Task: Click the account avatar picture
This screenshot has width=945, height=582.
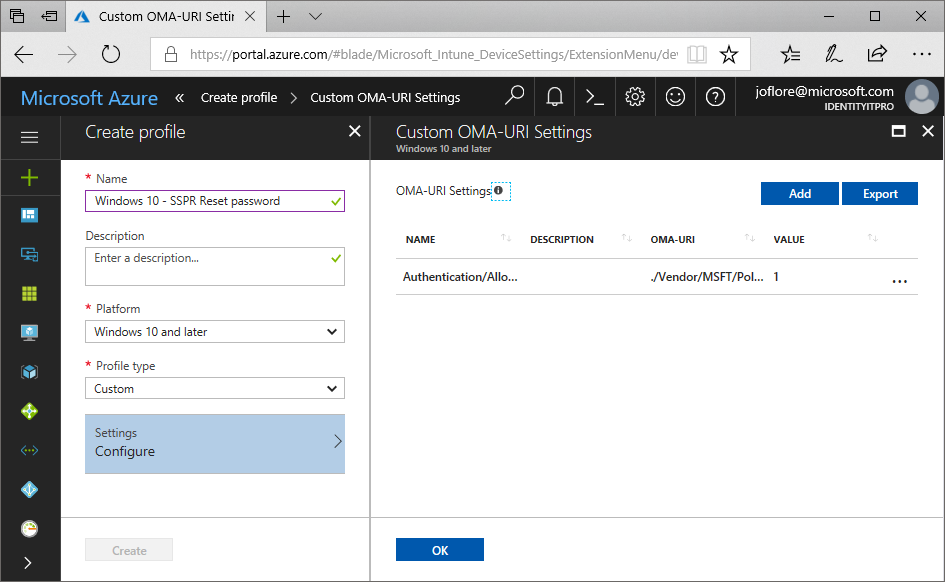Action: pyautogui.click(x=921, y=96)
